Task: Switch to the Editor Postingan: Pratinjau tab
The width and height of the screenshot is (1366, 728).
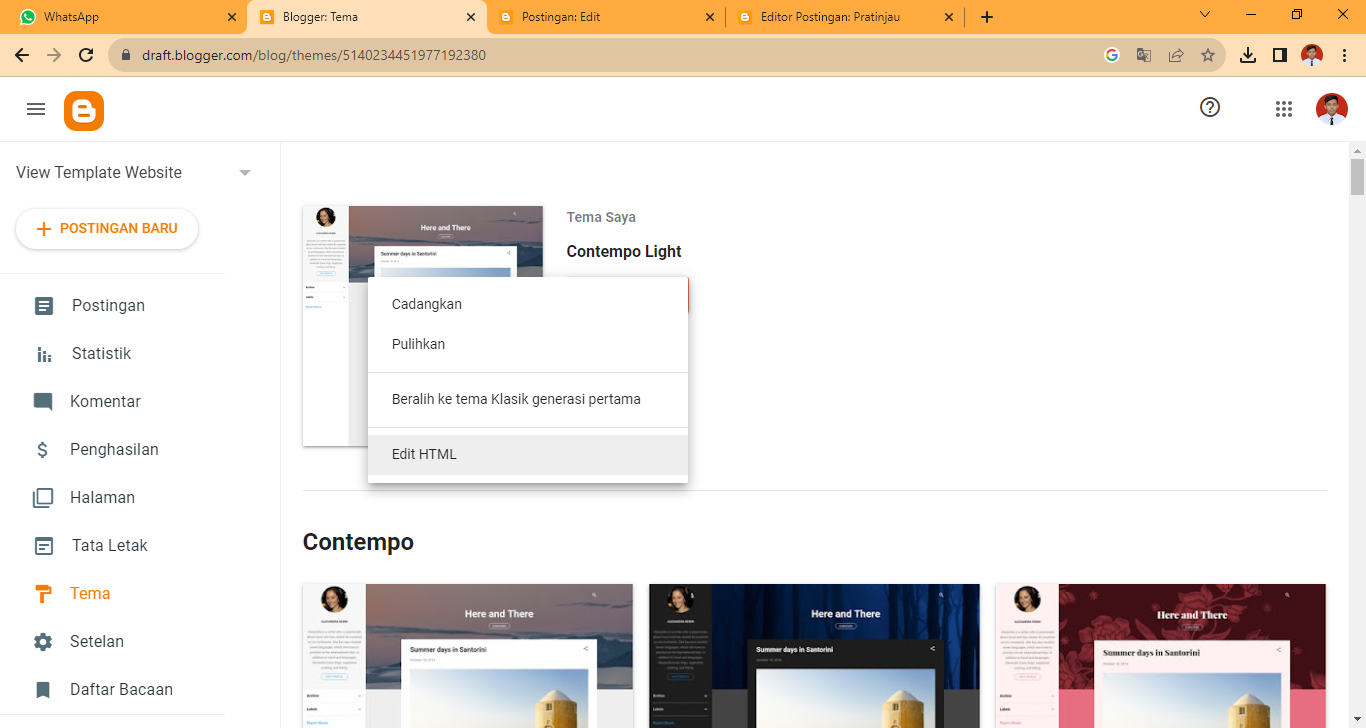Action: [x=844, y=17]
